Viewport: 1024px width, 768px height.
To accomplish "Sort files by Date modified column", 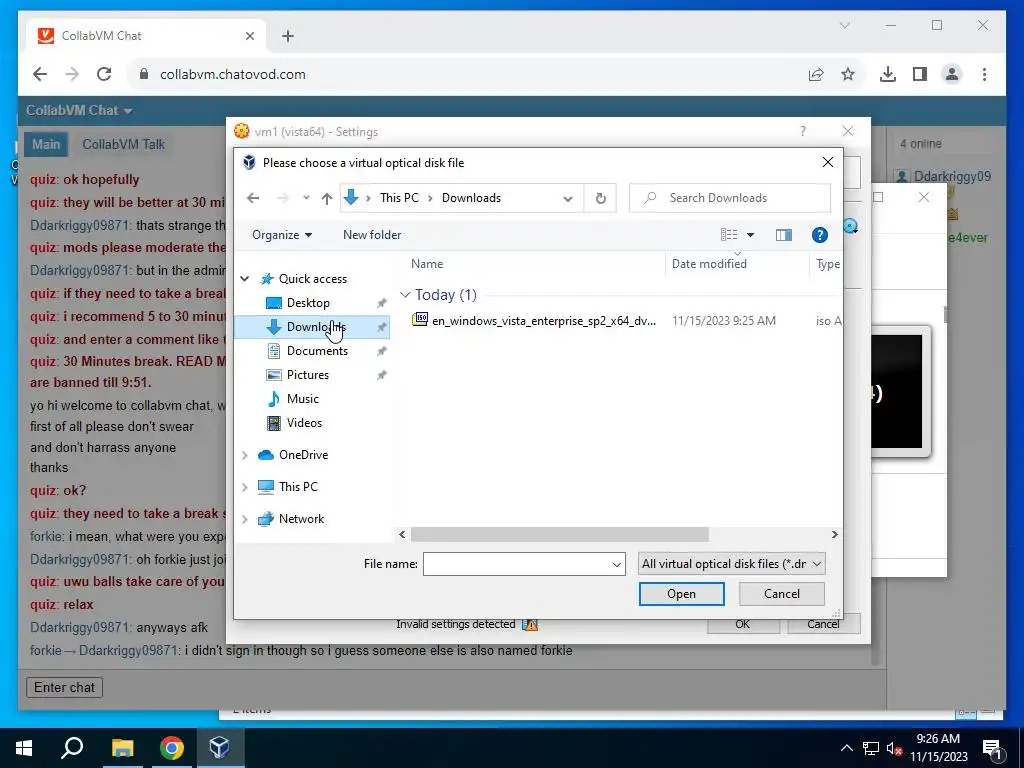I will (x=709, y=264).
